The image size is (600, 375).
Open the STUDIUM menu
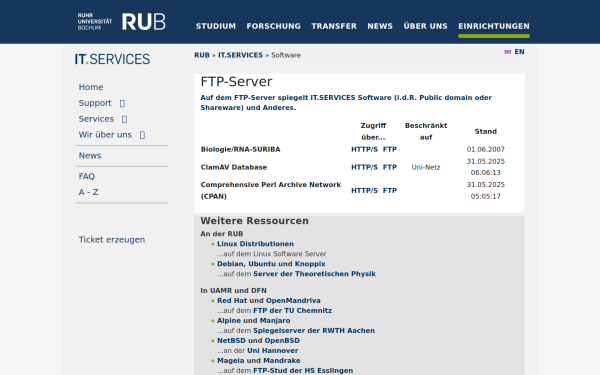click(216, 26)
